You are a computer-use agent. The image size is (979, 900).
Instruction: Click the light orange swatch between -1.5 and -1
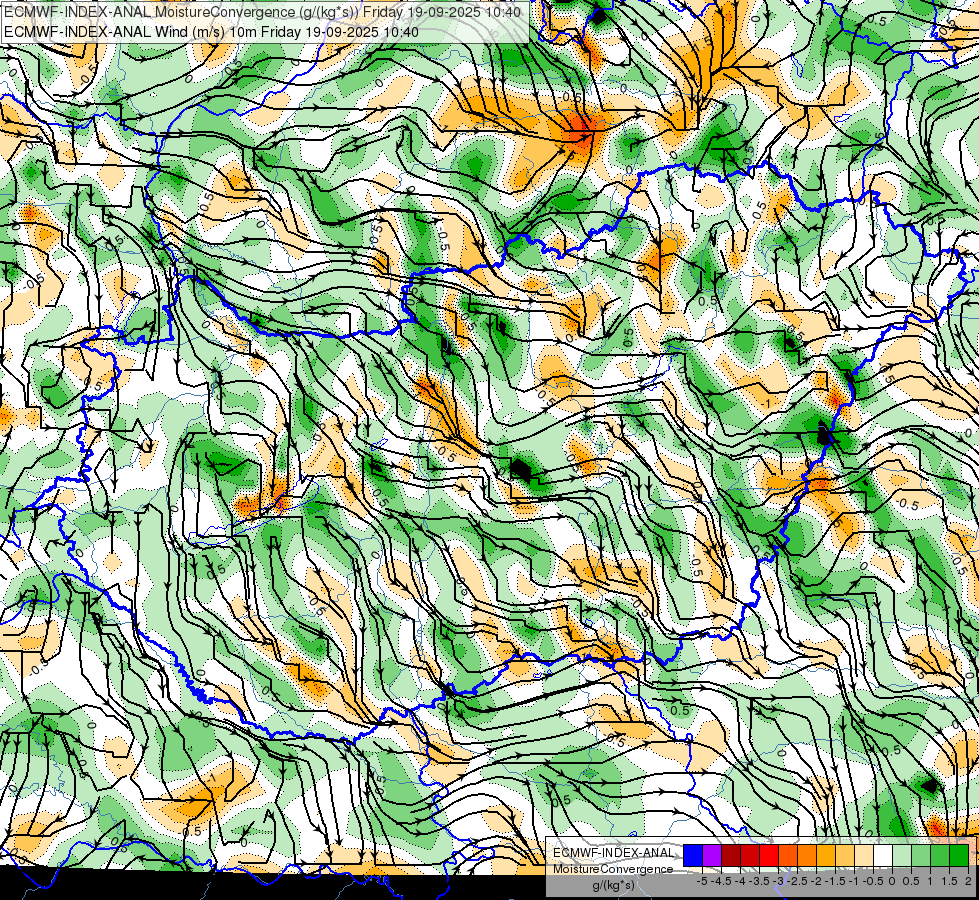pyautogui.click(x=845, y=856)
